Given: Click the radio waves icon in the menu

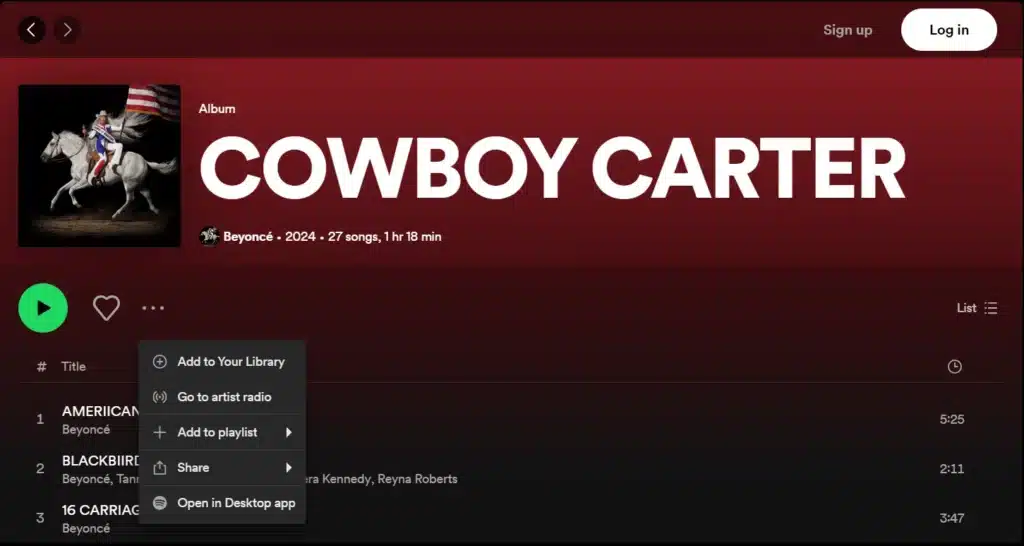Looking at the screenshot, I should coord(159,396).
